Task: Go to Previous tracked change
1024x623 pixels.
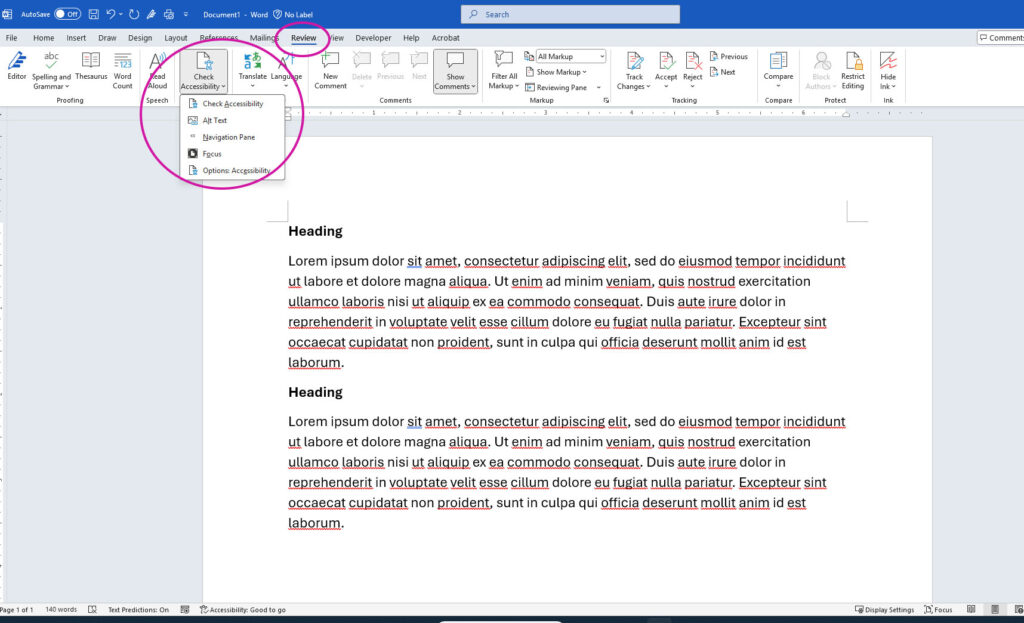Action: tap(728, 57)
